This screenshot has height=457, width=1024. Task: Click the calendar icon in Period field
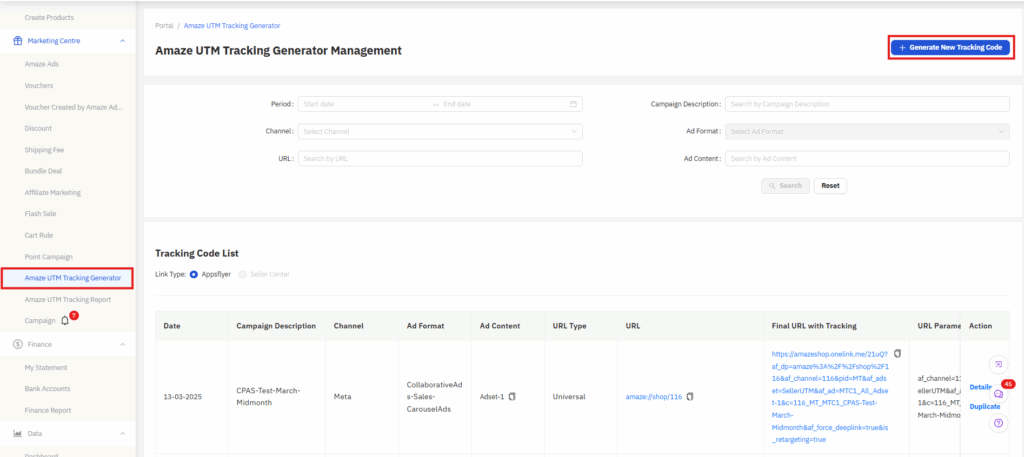(573, 104)
